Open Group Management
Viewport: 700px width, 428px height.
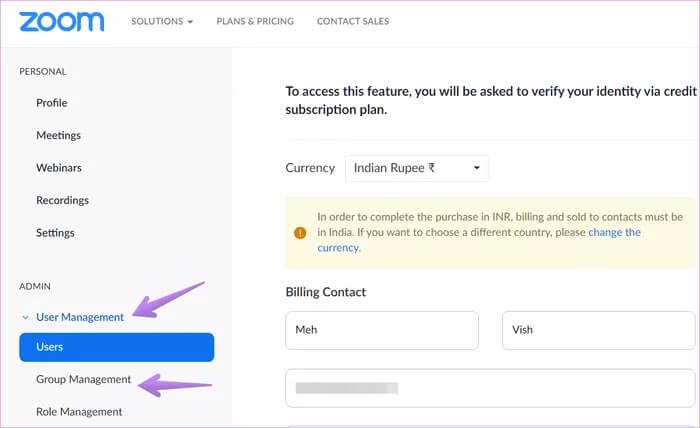[x=83, y=379]
